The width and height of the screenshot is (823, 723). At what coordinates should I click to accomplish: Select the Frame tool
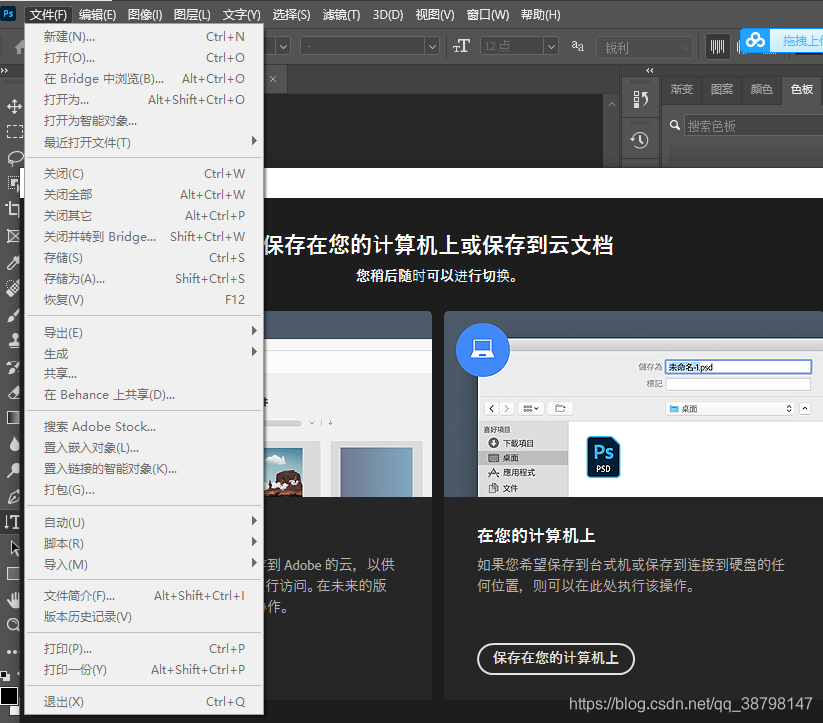(x=13, y=236)
